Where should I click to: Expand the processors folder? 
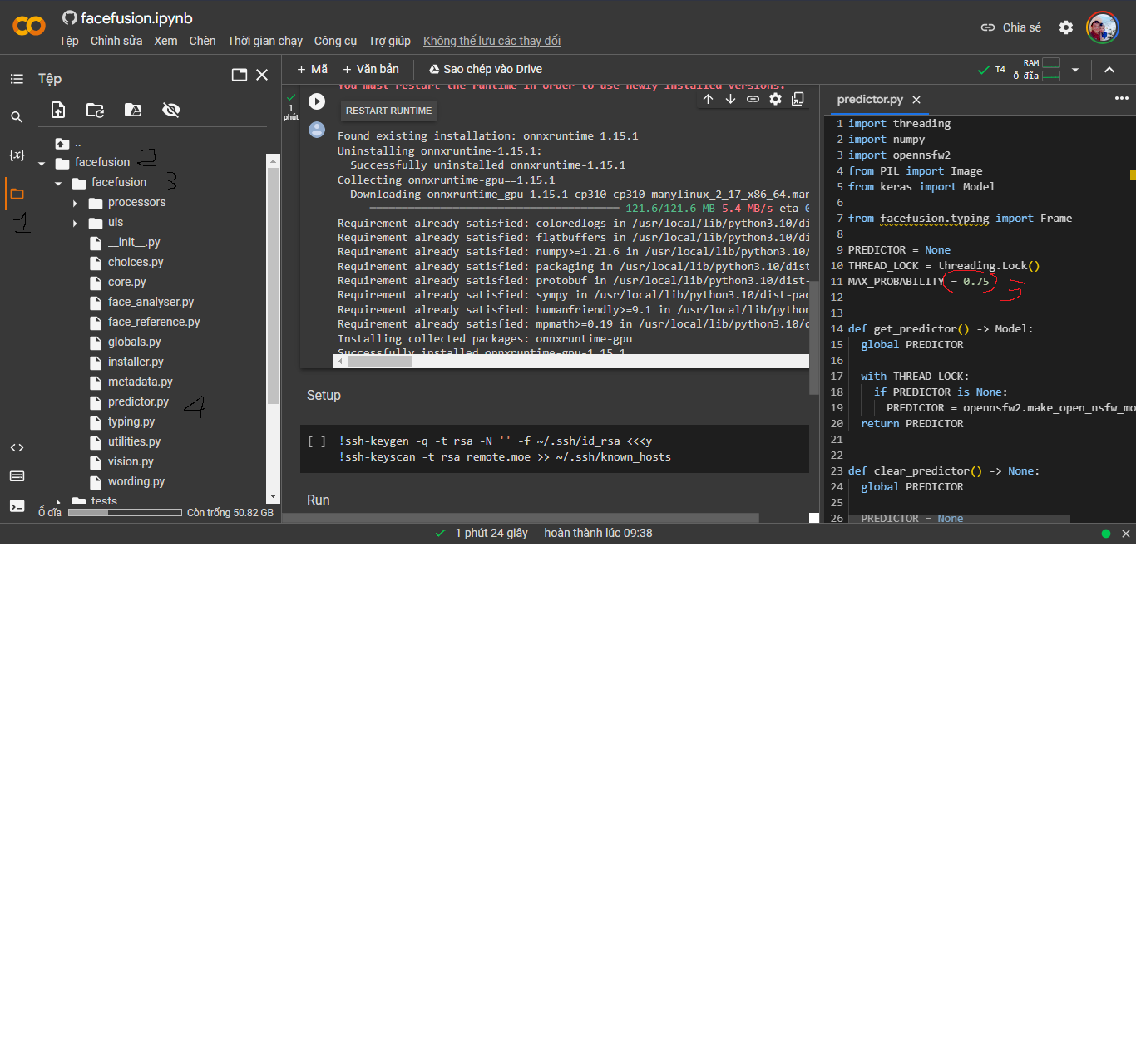[x=76, y=203]
